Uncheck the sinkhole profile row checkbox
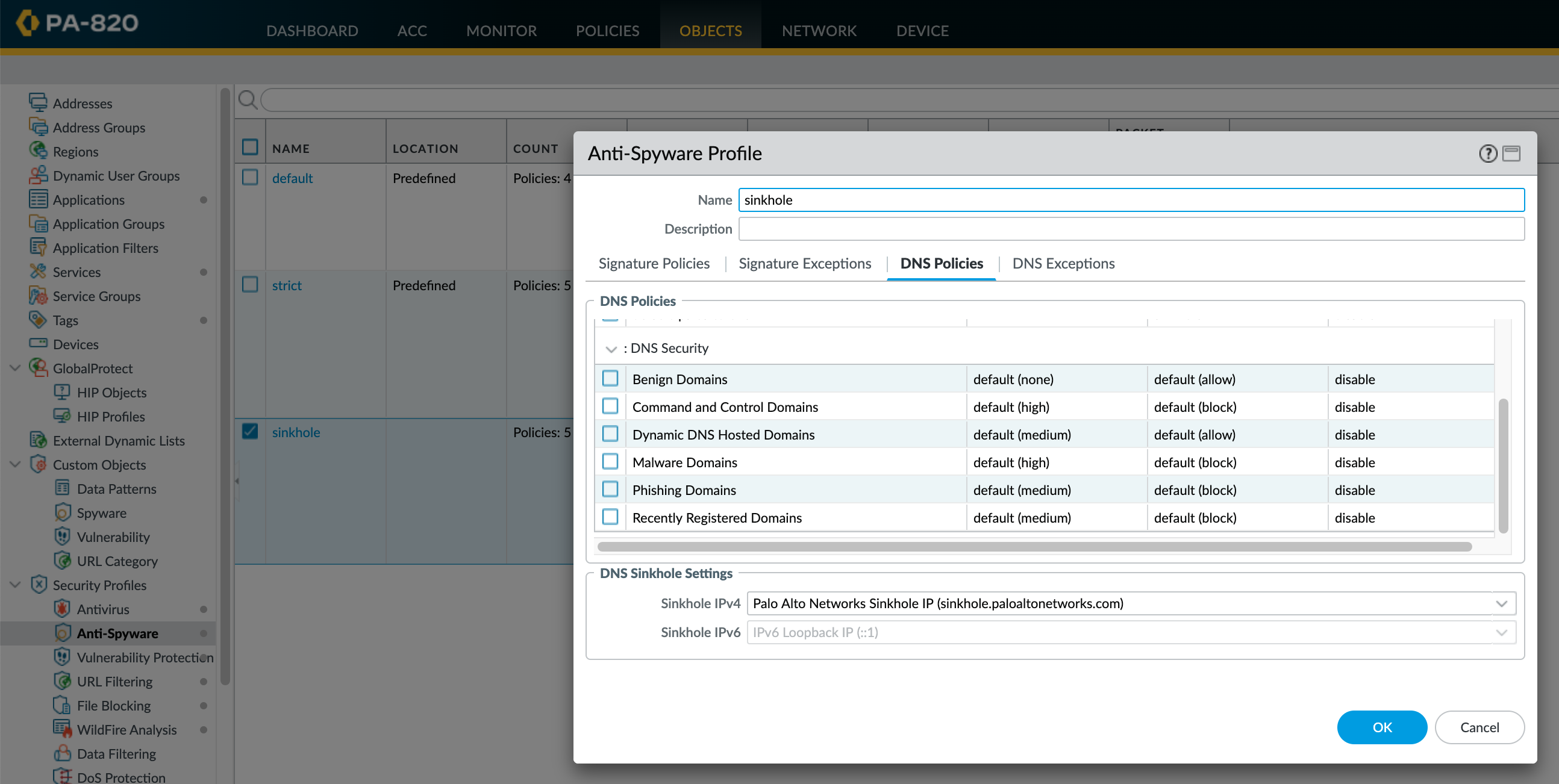The height and width of the screenshot is (784, 1559). click(x=250, y=431)
